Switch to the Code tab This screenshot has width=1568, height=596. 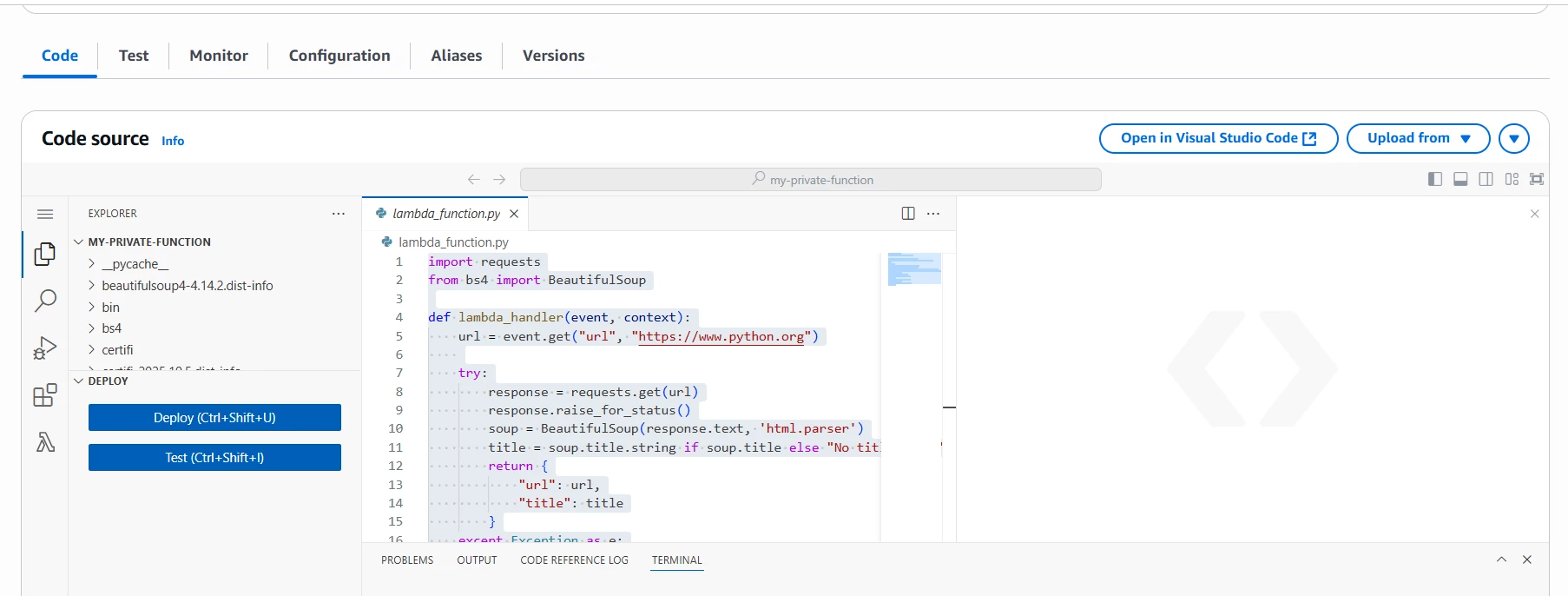(x=60, y=56)
